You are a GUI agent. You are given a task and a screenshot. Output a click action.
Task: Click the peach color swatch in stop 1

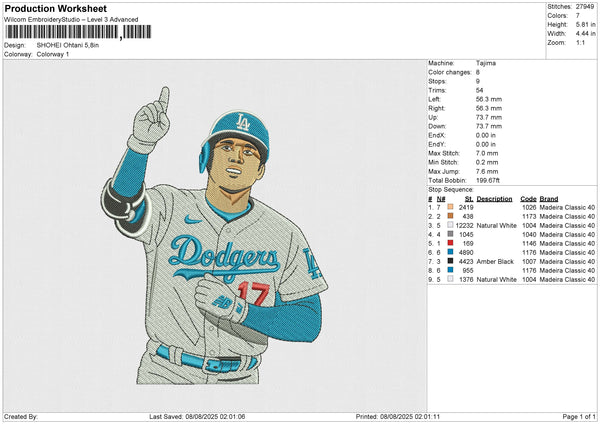pos(448,207)
